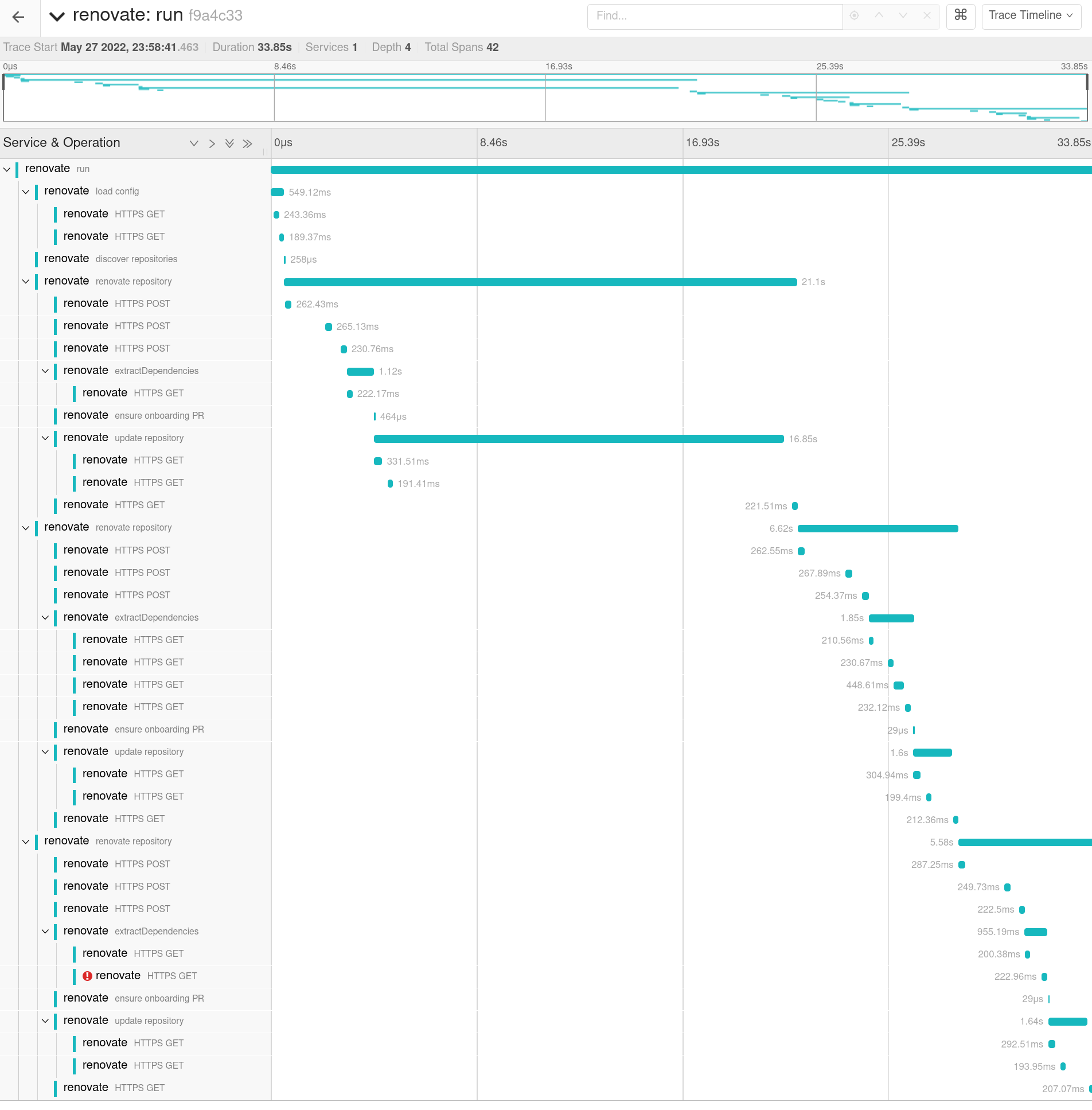Open the keyboard shortcuts command icon
Viewport: 1092px width, 1110px height.
coord(961,15)
